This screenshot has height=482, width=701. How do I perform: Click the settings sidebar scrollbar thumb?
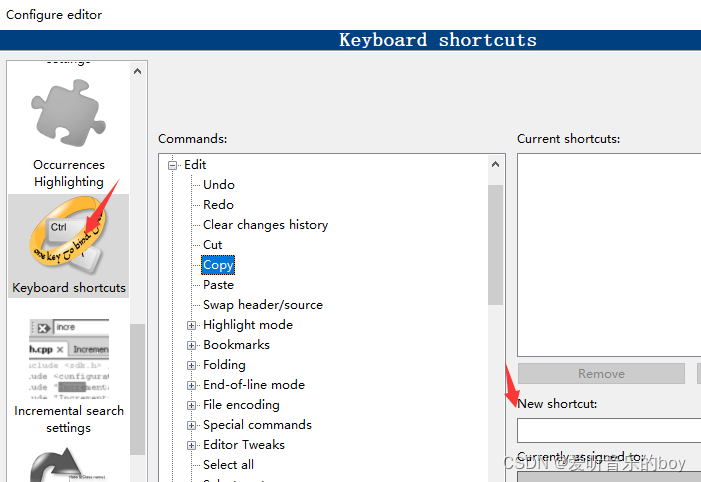point(138,389)
